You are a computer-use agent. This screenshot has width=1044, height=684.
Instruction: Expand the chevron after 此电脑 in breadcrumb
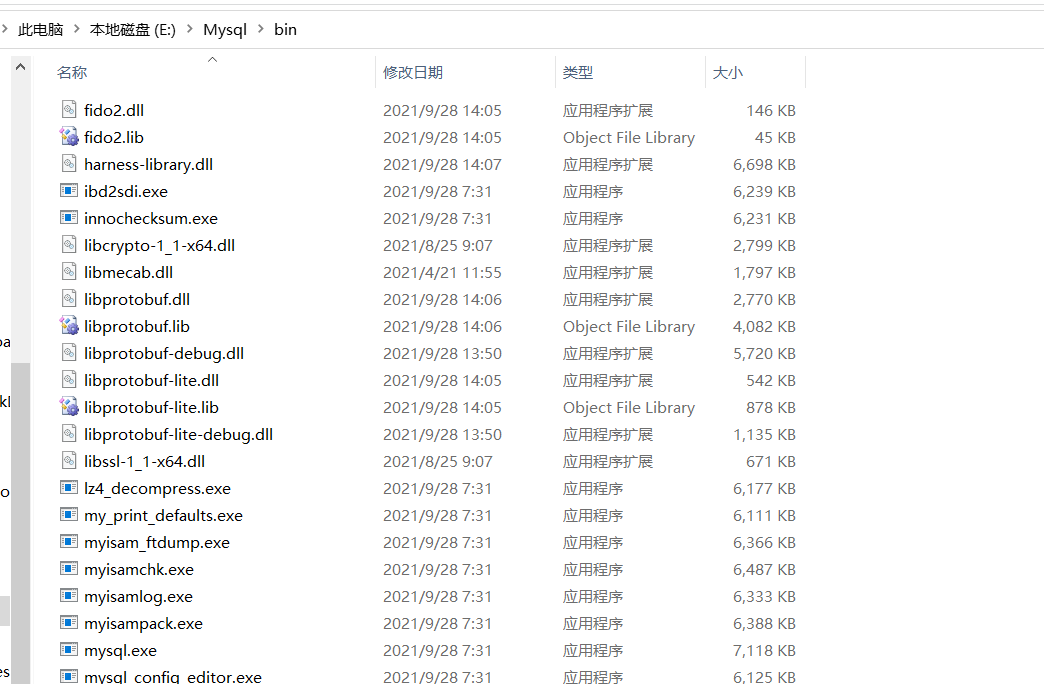pyautogui.click(x=77, y=29)
